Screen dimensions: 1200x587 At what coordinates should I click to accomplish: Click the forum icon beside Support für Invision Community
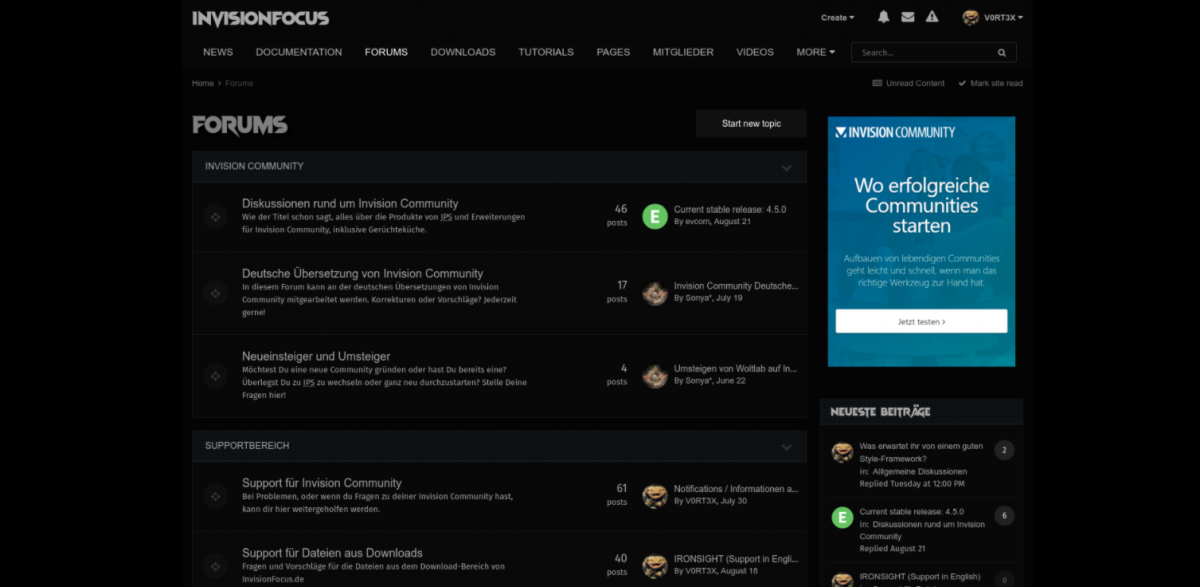[x=215, y=496]
